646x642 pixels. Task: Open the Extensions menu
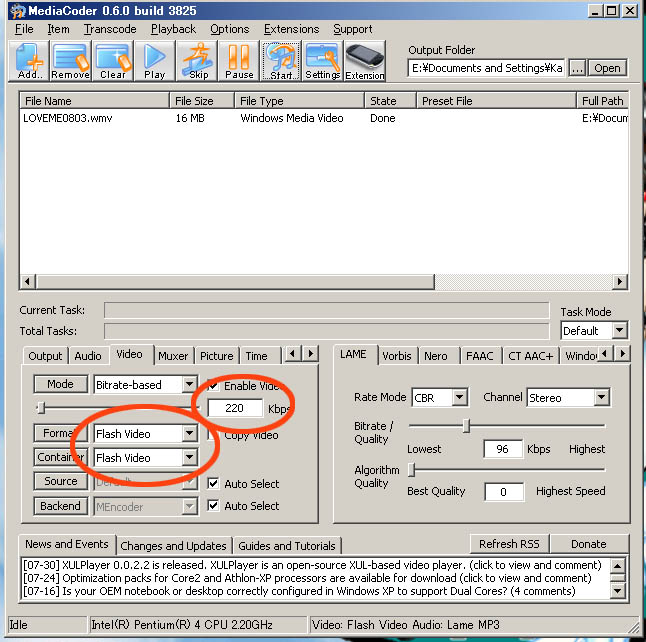291,29
